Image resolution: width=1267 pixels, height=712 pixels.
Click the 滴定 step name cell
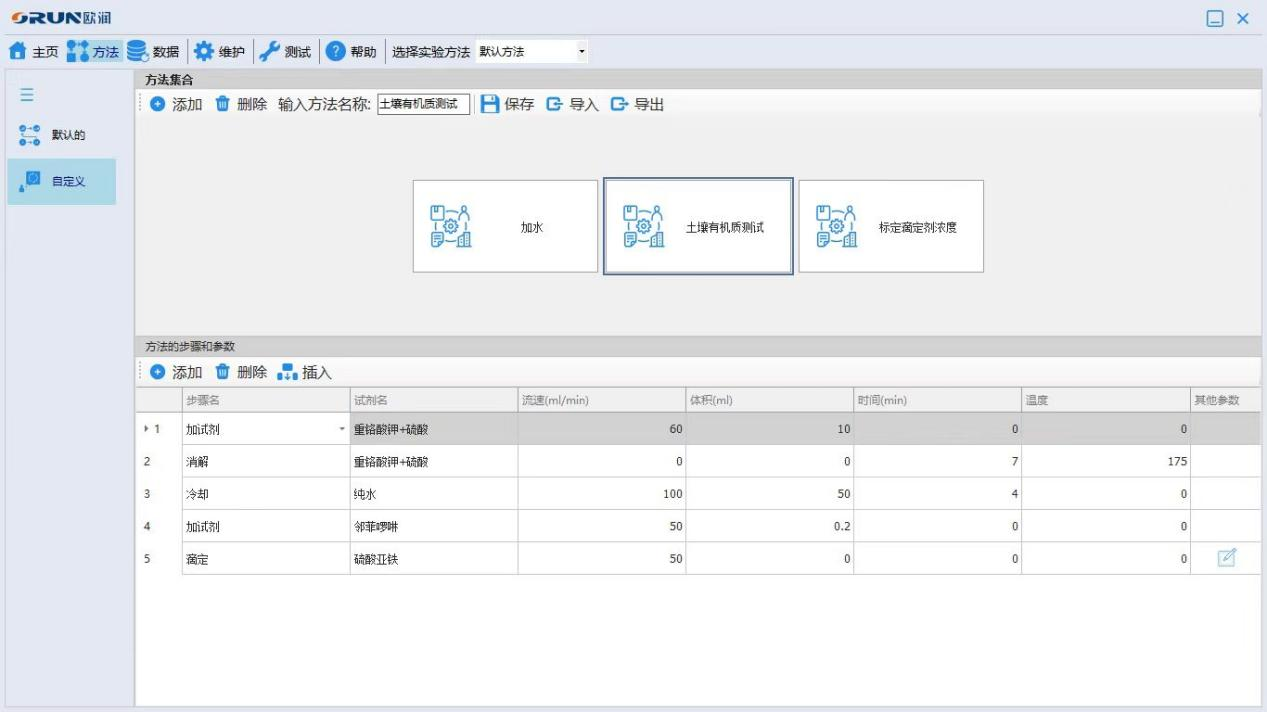tap(266, 558)
